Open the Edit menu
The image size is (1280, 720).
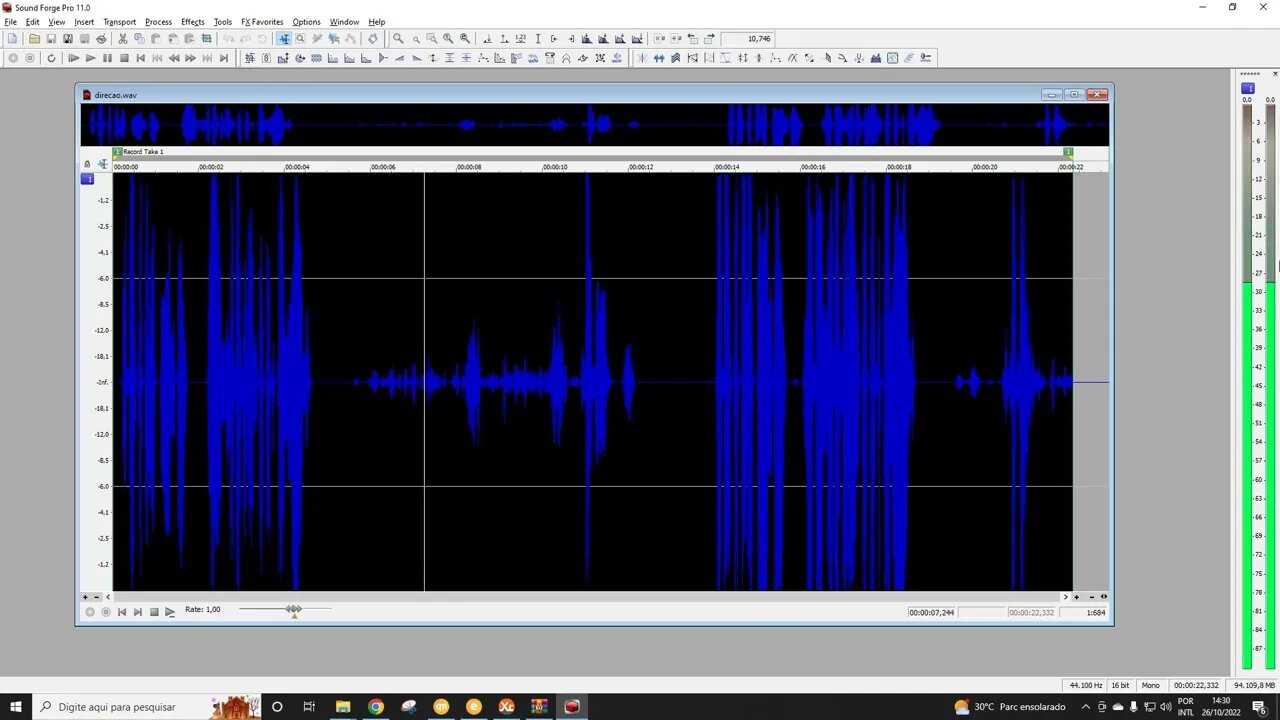[33, 22]
